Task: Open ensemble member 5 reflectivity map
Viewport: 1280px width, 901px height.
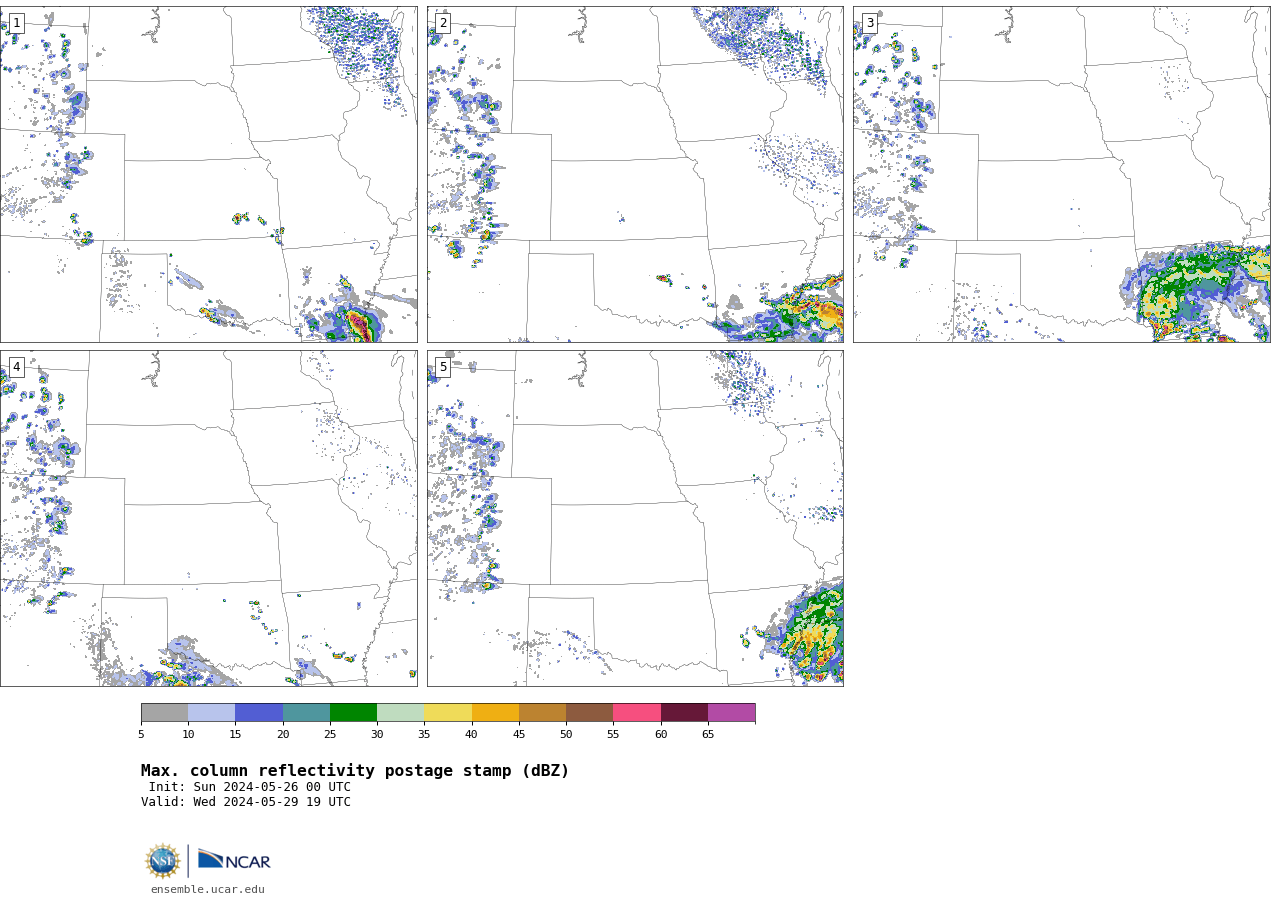Action: coord(635,518)
